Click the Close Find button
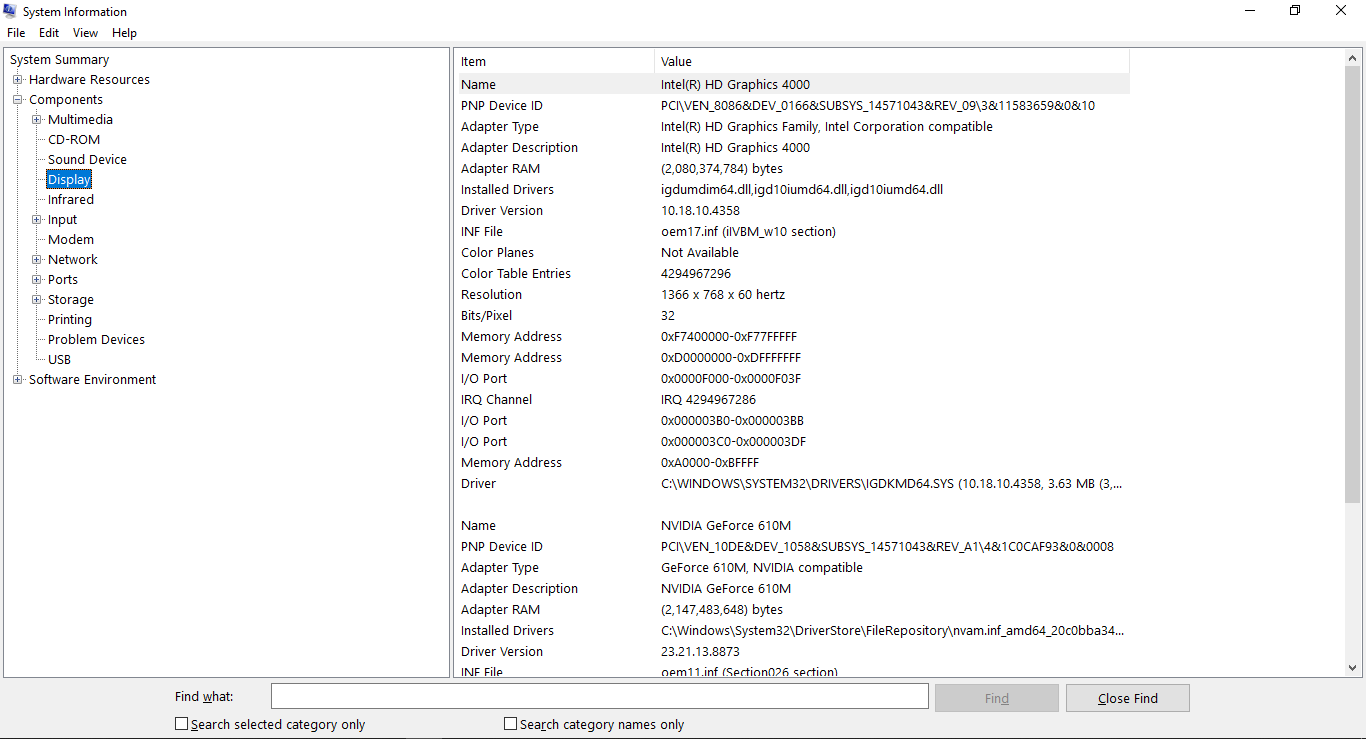 1127,697
